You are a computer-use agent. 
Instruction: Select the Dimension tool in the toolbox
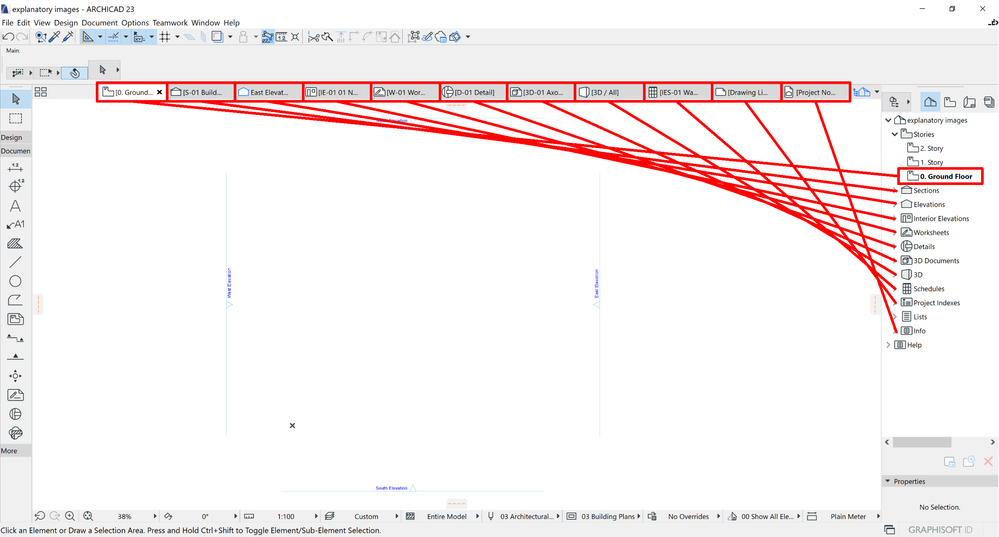(x=15, y=168)
